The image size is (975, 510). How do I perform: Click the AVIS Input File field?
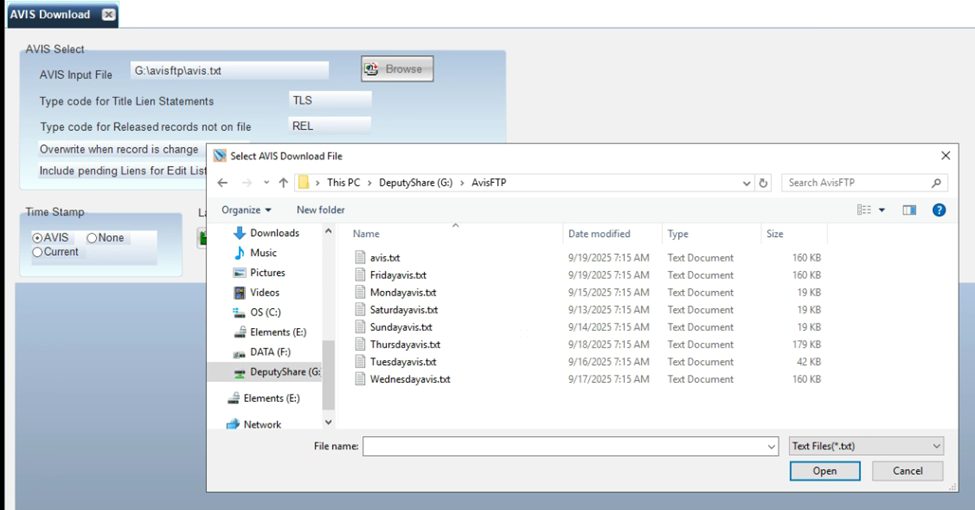(229, 71)
